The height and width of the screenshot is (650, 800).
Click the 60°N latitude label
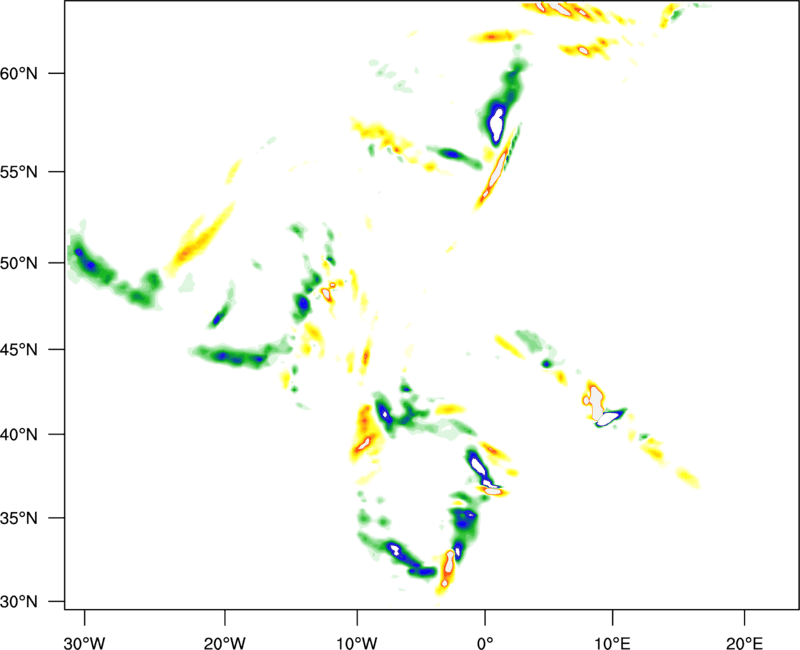click(19, 73)
